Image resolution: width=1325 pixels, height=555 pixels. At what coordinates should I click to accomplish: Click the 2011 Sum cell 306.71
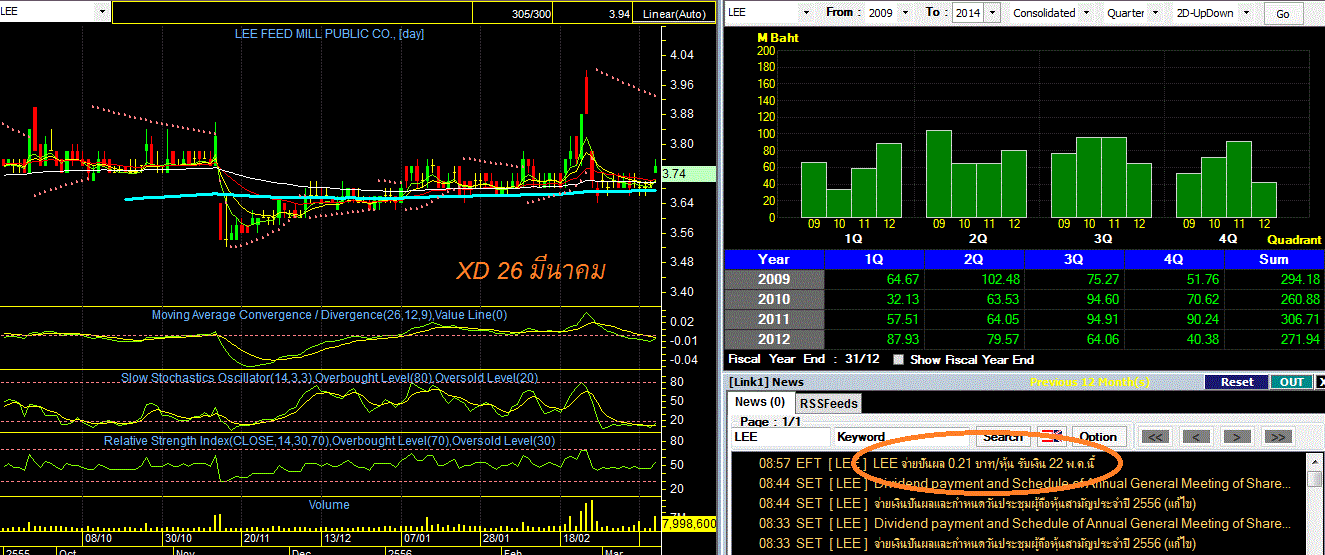pyautogui.click(x=1274, y=319)
